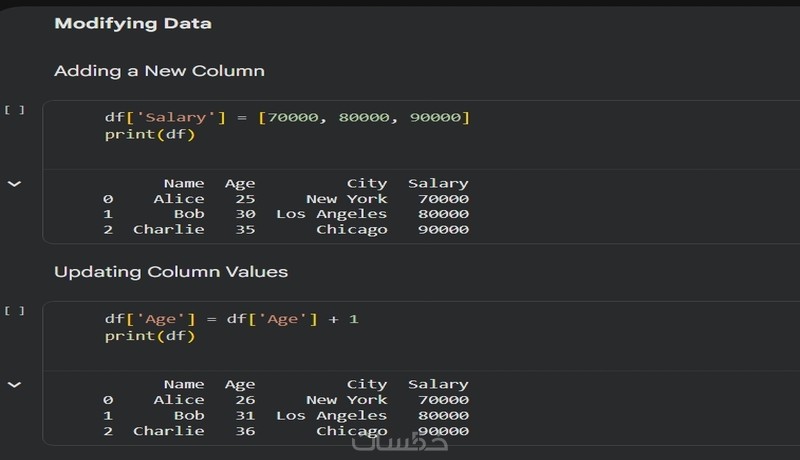Click print(df) in the Age cell

pos(150,335)
